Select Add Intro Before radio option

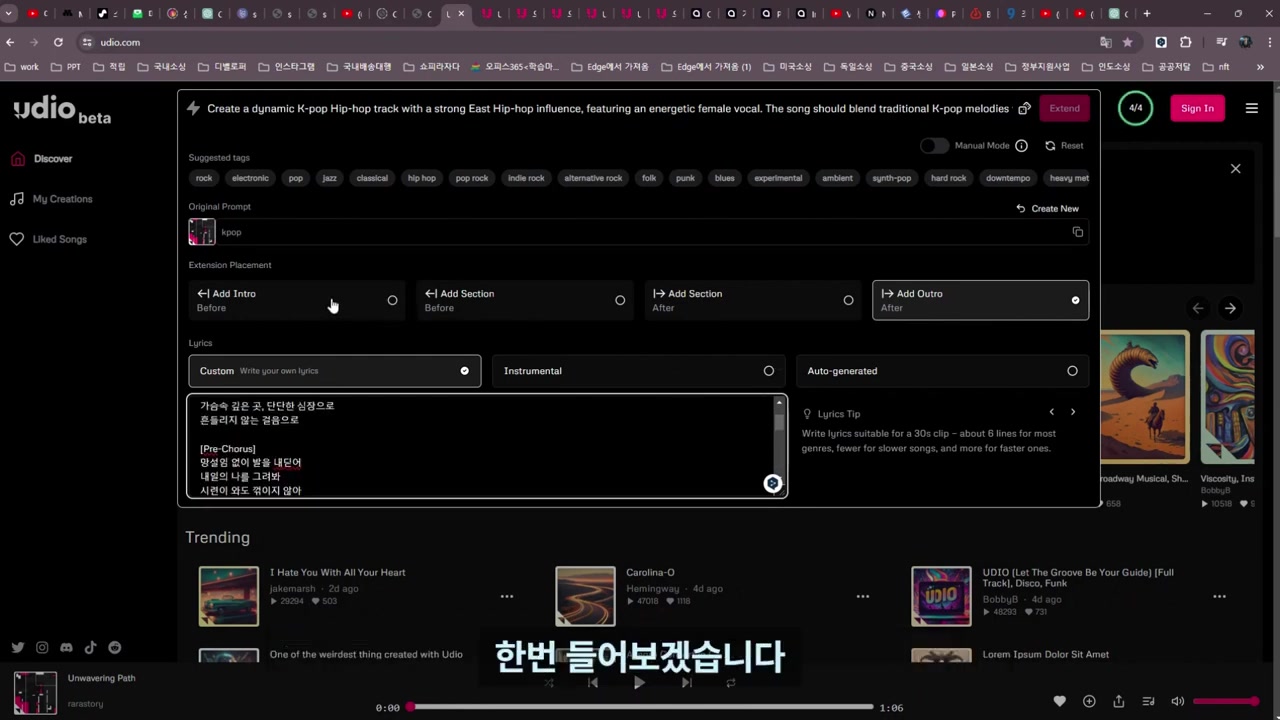point(297,300)
